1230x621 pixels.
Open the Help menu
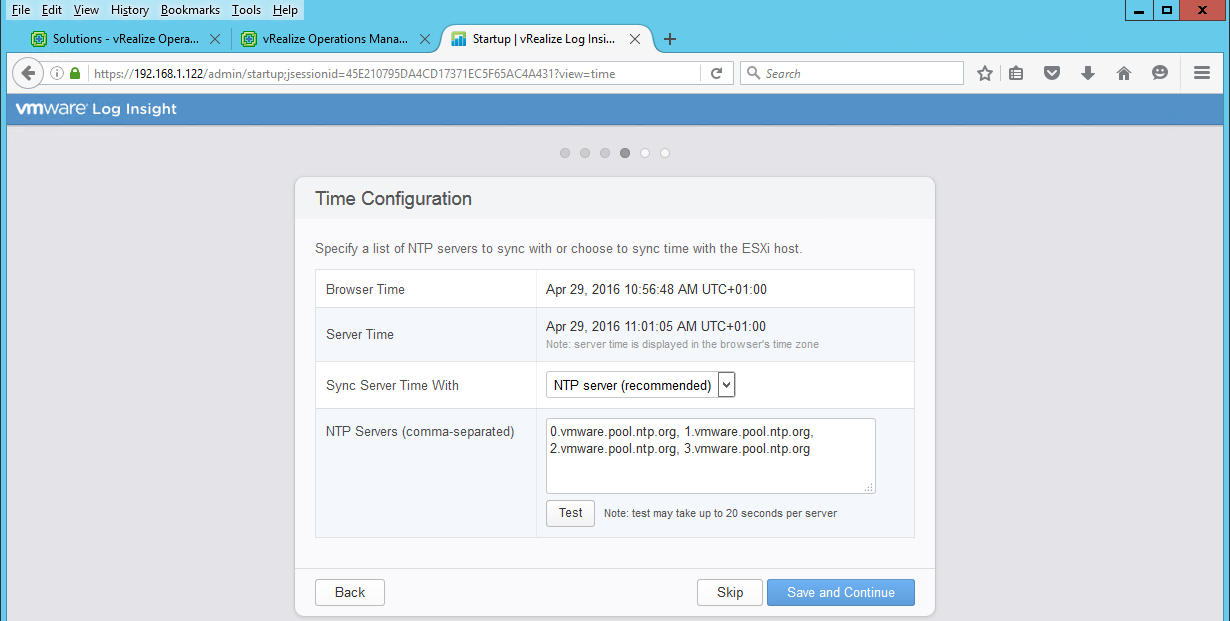[285, 10]
